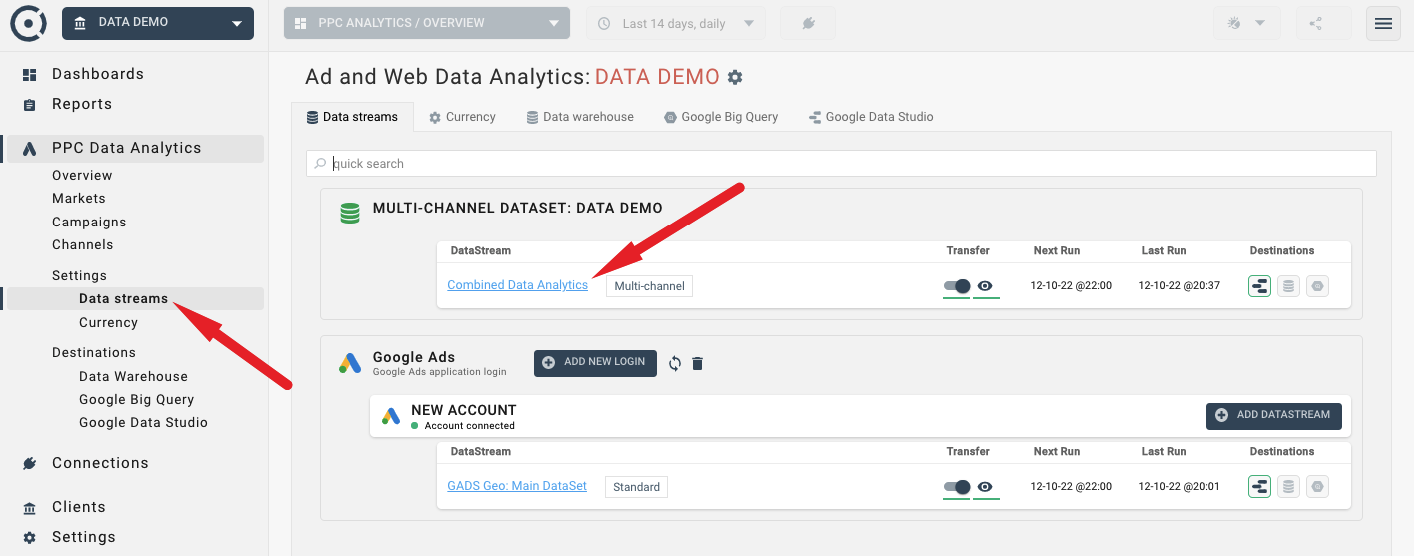Click Data Studio destination for Combined Data Analytics
The width and height of the screenshot is (1414, 556).
tap(1259, 286)
